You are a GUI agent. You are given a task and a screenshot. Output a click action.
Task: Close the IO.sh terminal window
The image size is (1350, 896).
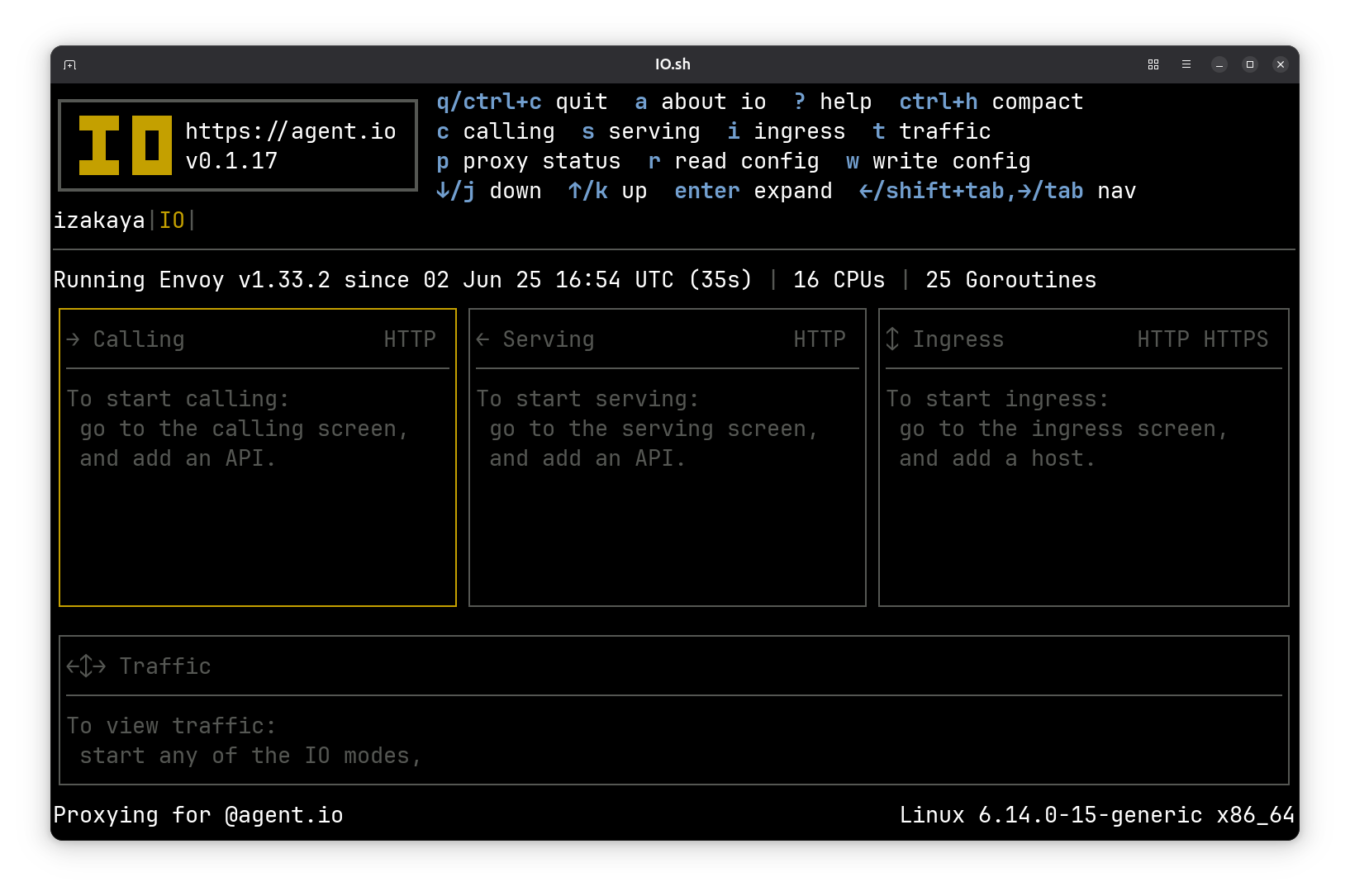click(x=1281, y=64)
